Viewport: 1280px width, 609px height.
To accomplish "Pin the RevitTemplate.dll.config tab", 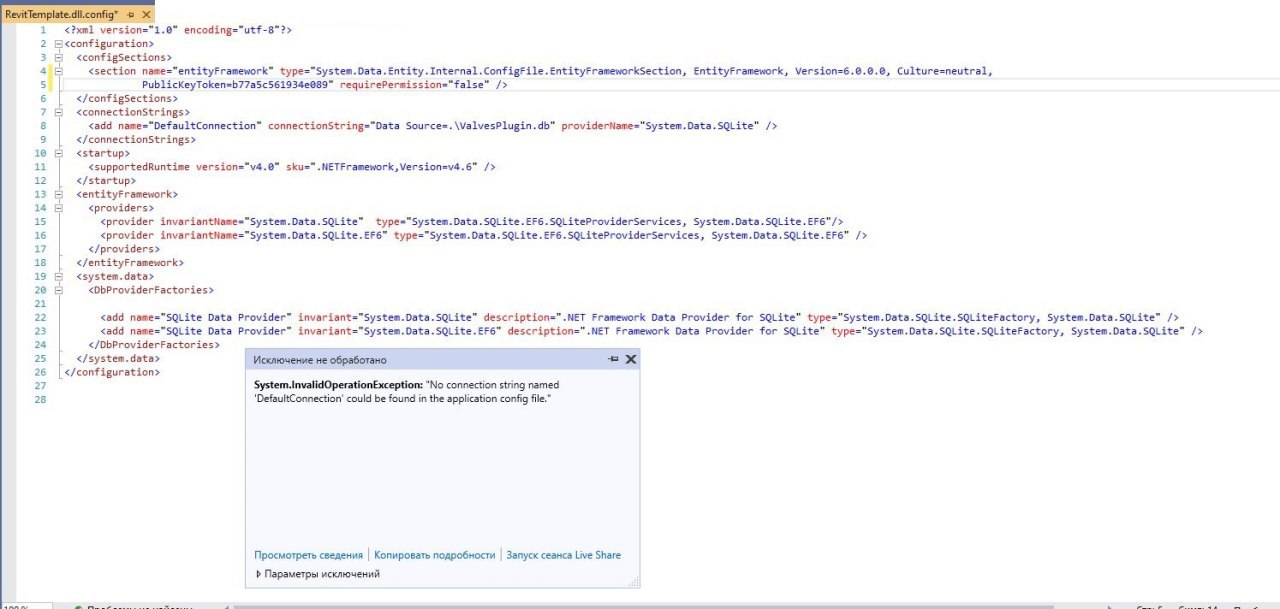I will [131, 16].
